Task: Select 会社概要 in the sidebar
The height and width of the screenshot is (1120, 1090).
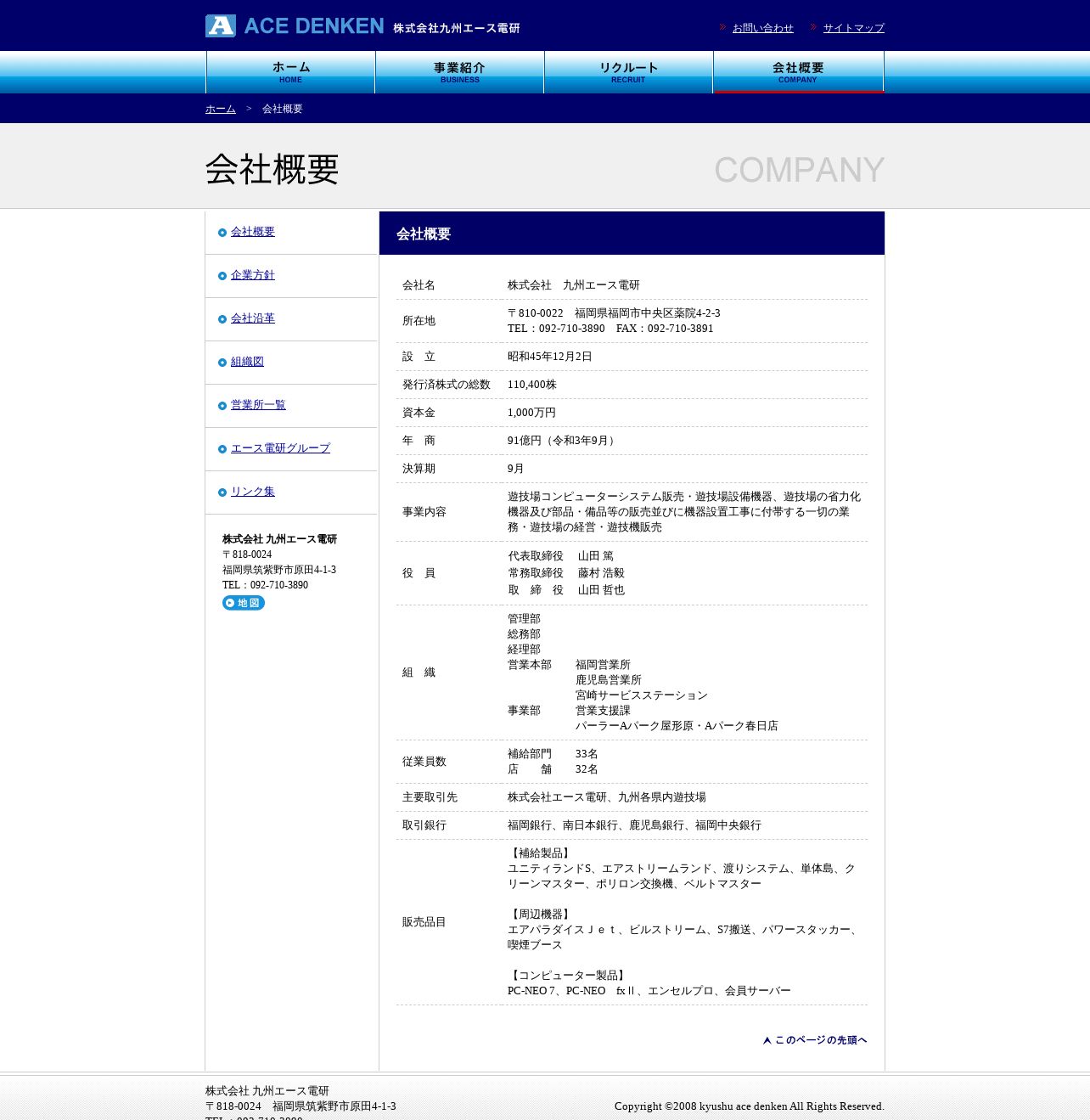Action: coord(253,232)
